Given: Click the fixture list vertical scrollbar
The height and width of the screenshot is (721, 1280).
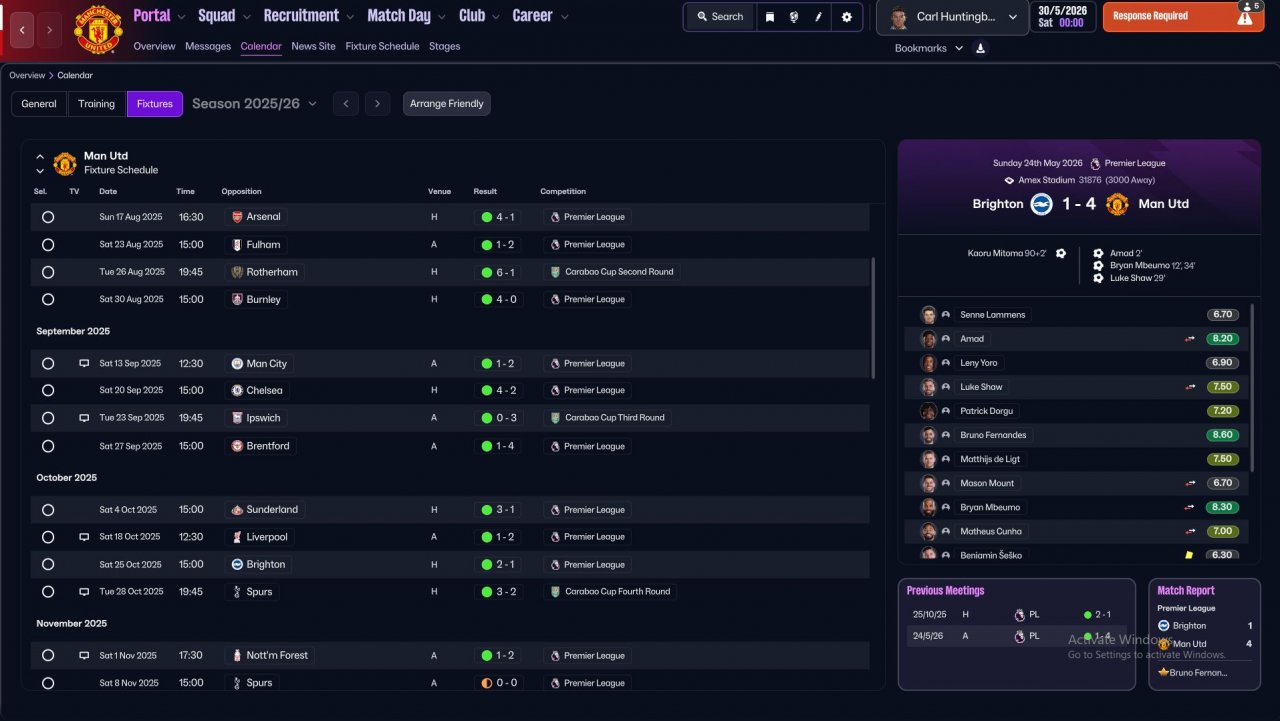Looking at the screenshot, I should point(873,318).
